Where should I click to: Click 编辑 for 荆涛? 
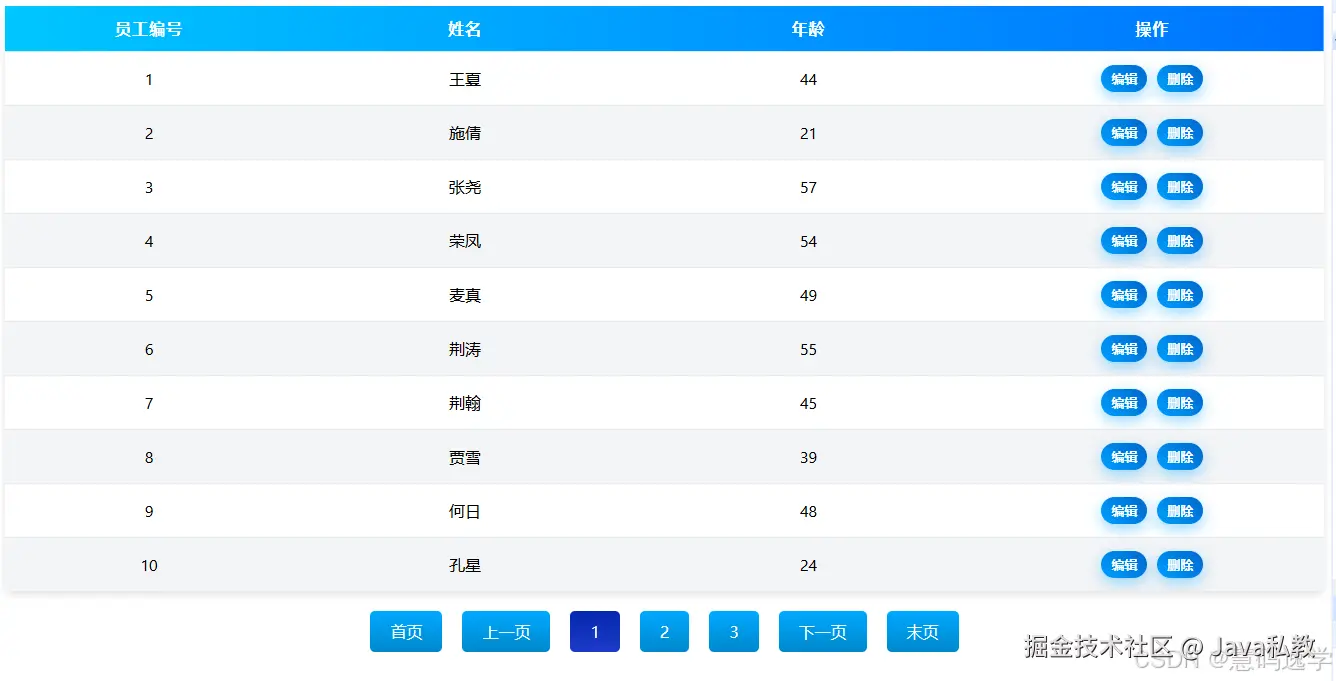click(1124, 349)
